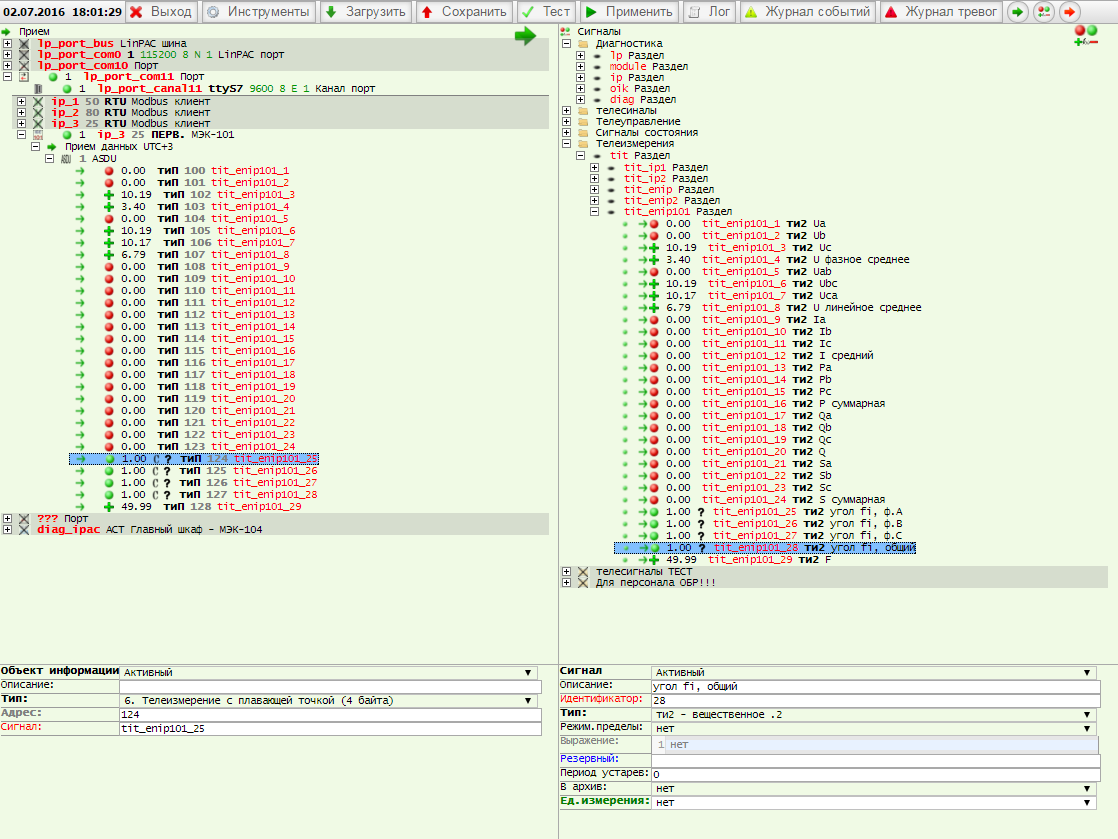Click the ASDU node icon
The height and width of the screenshot is (839, 1118).
pyautogui.click(x=66, y=159)
